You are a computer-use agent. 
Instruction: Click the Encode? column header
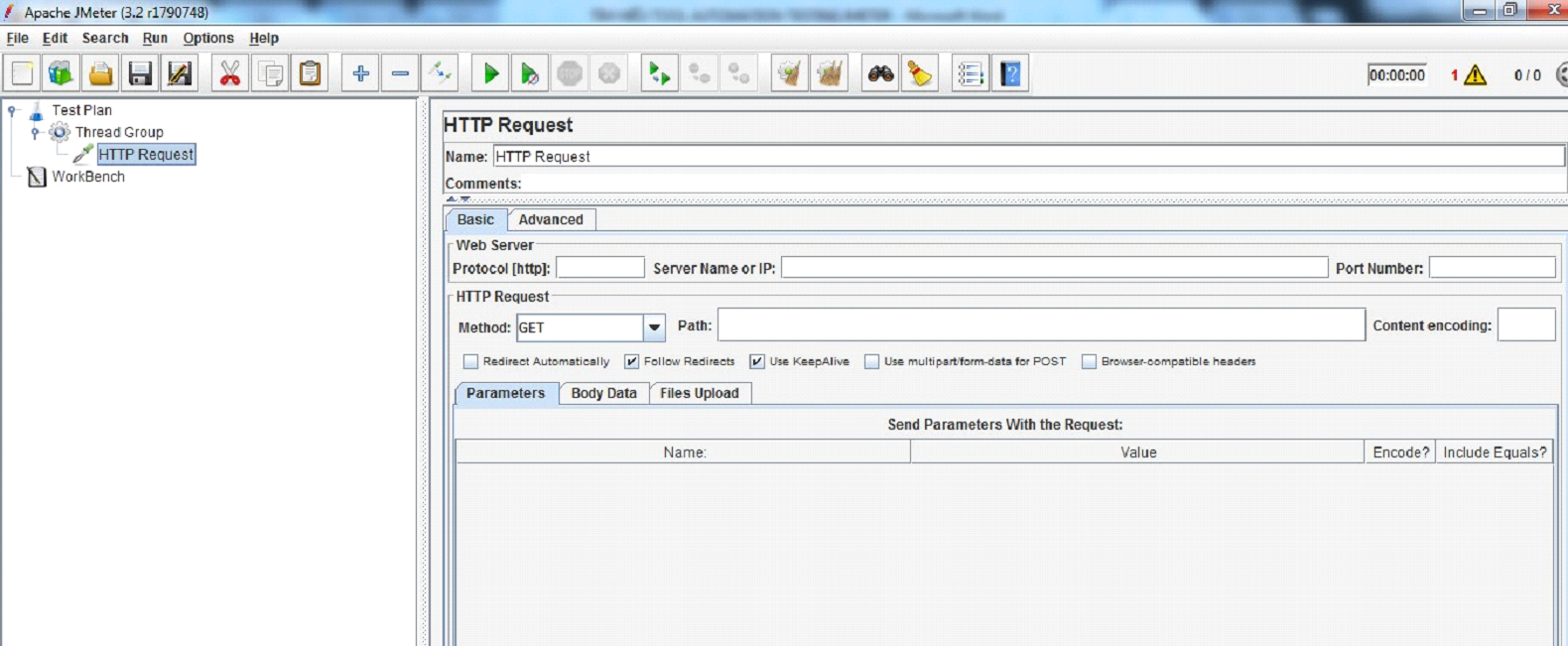click(1400, 452)
